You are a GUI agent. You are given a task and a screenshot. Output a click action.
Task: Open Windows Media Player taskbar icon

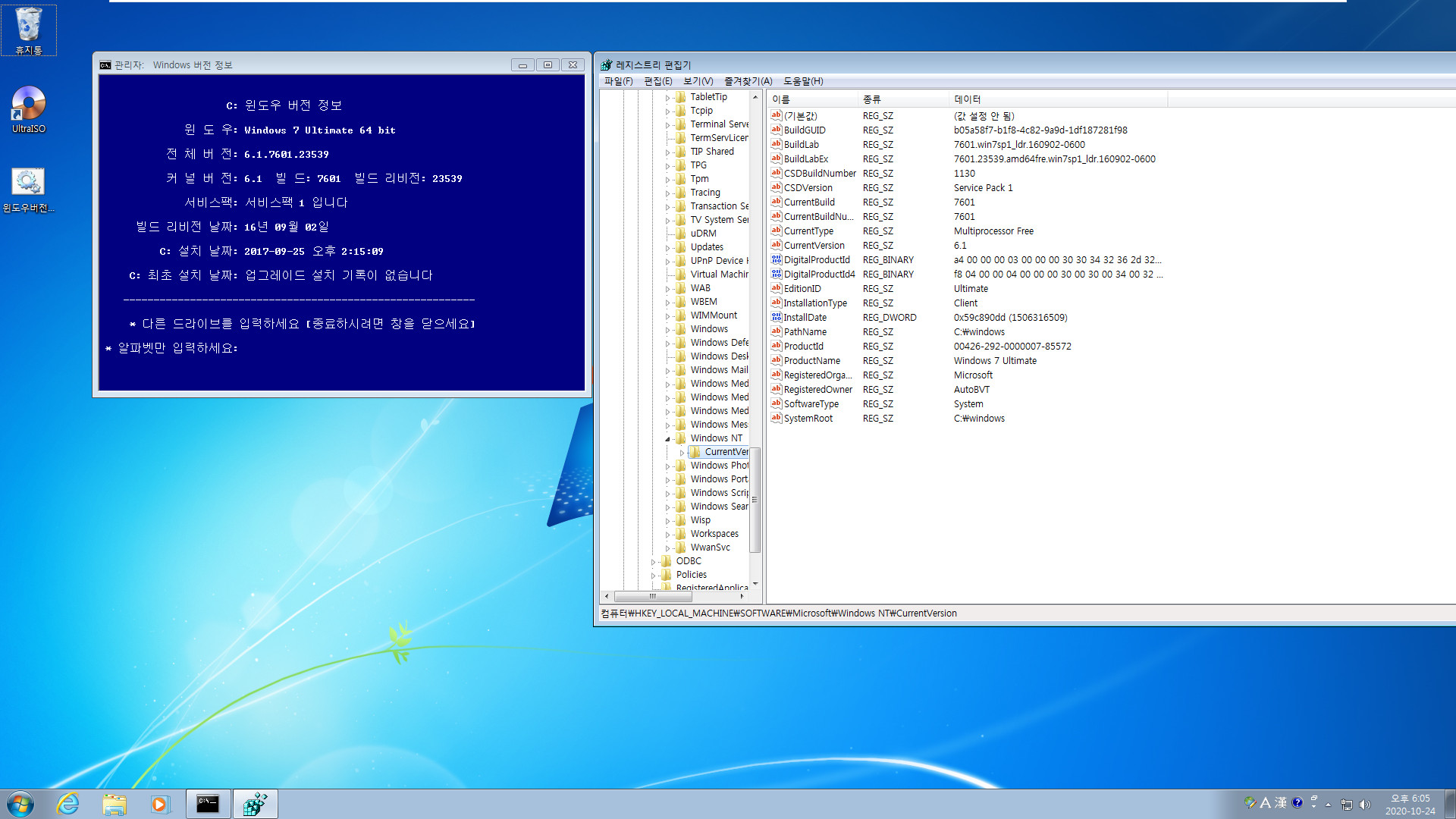[x=160, y=804]
